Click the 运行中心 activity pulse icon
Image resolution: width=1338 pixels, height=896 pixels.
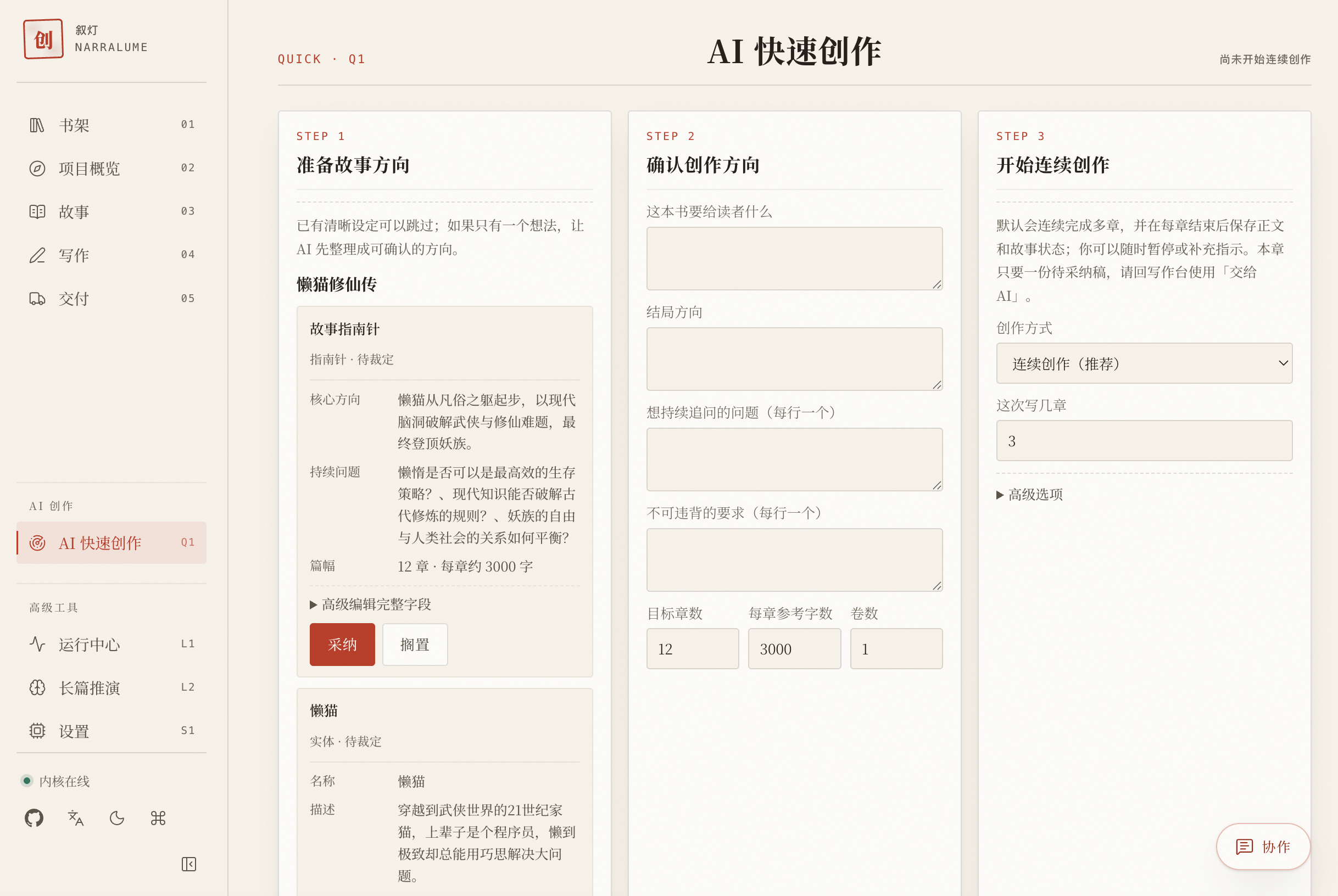pyautogui.click(x=37, y=644)
